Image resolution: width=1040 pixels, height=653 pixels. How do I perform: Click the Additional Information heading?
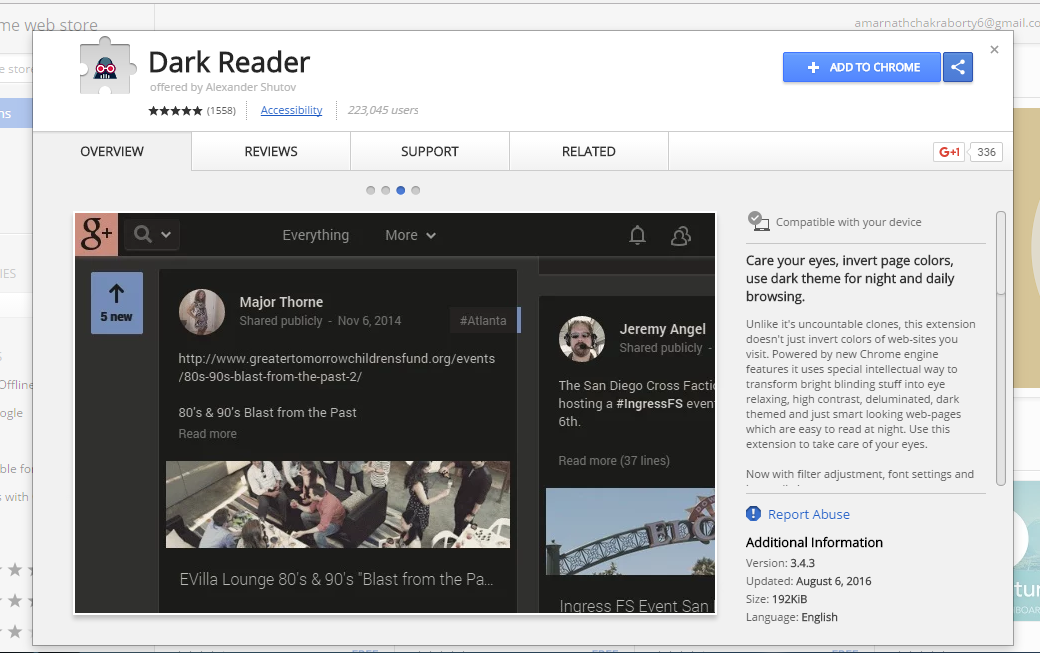pos(814,542)
